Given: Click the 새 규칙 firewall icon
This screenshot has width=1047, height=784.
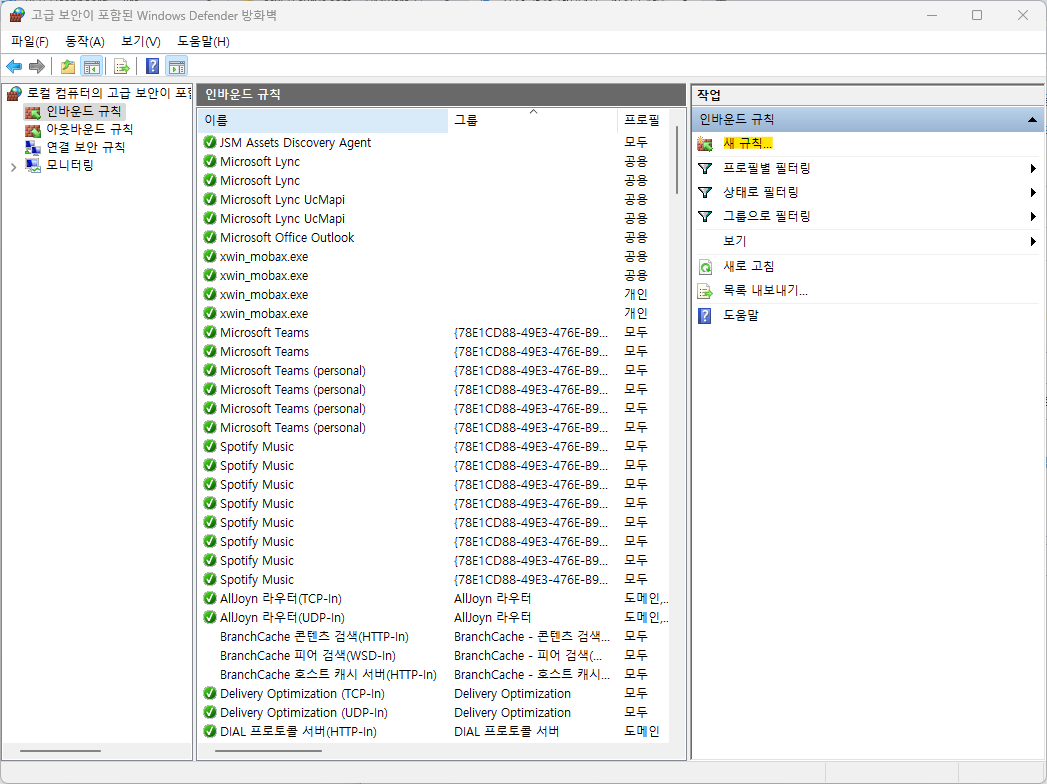Looking at the screenshot, I should 705,144.
